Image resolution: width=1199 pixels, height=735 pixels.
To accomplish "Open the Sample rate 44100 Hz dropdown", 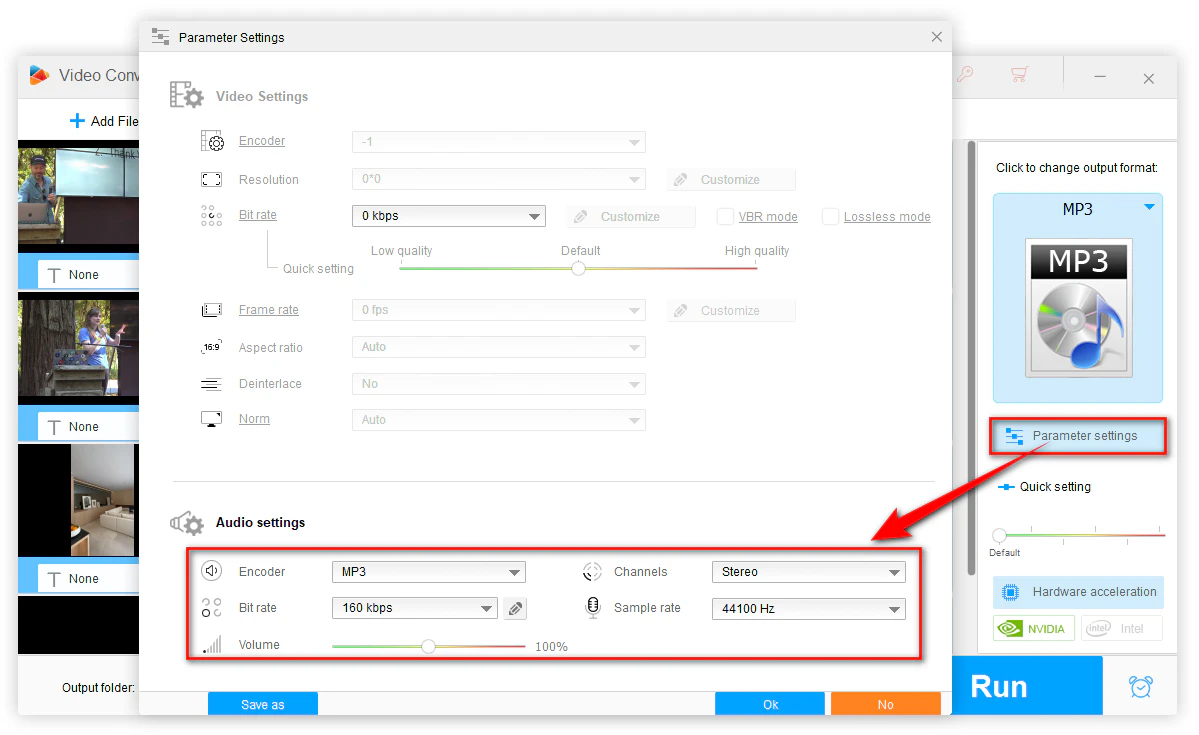I will (808, 608).
